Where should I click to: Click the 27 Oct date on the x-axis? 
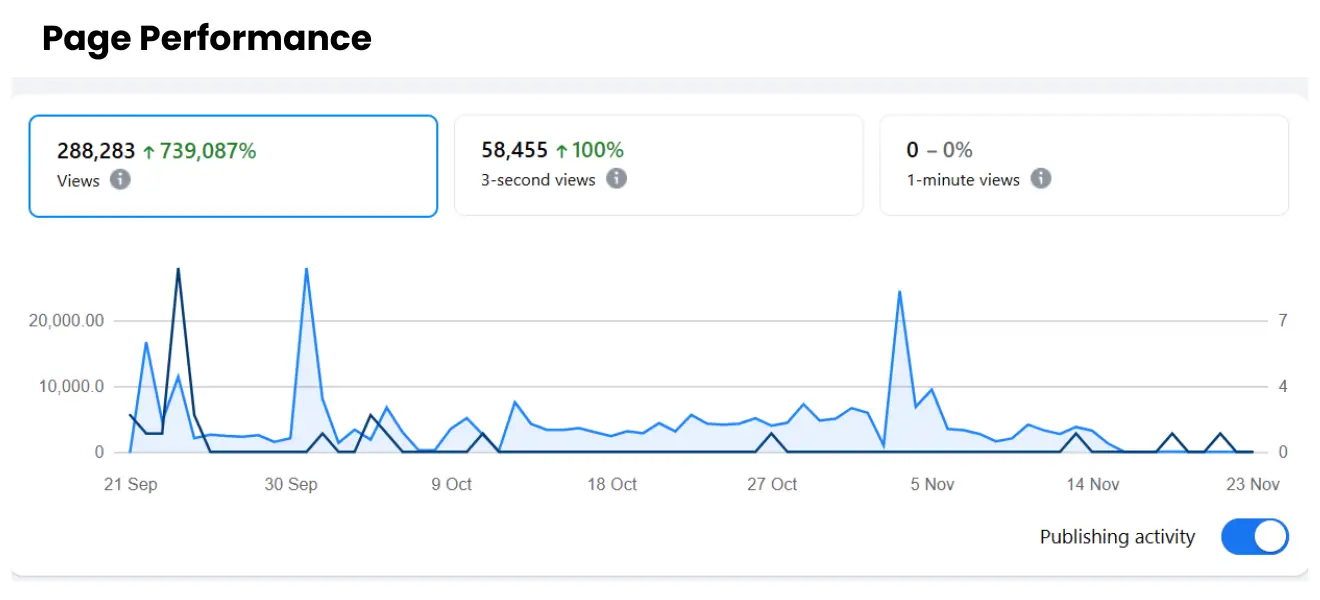click(772, 484)
